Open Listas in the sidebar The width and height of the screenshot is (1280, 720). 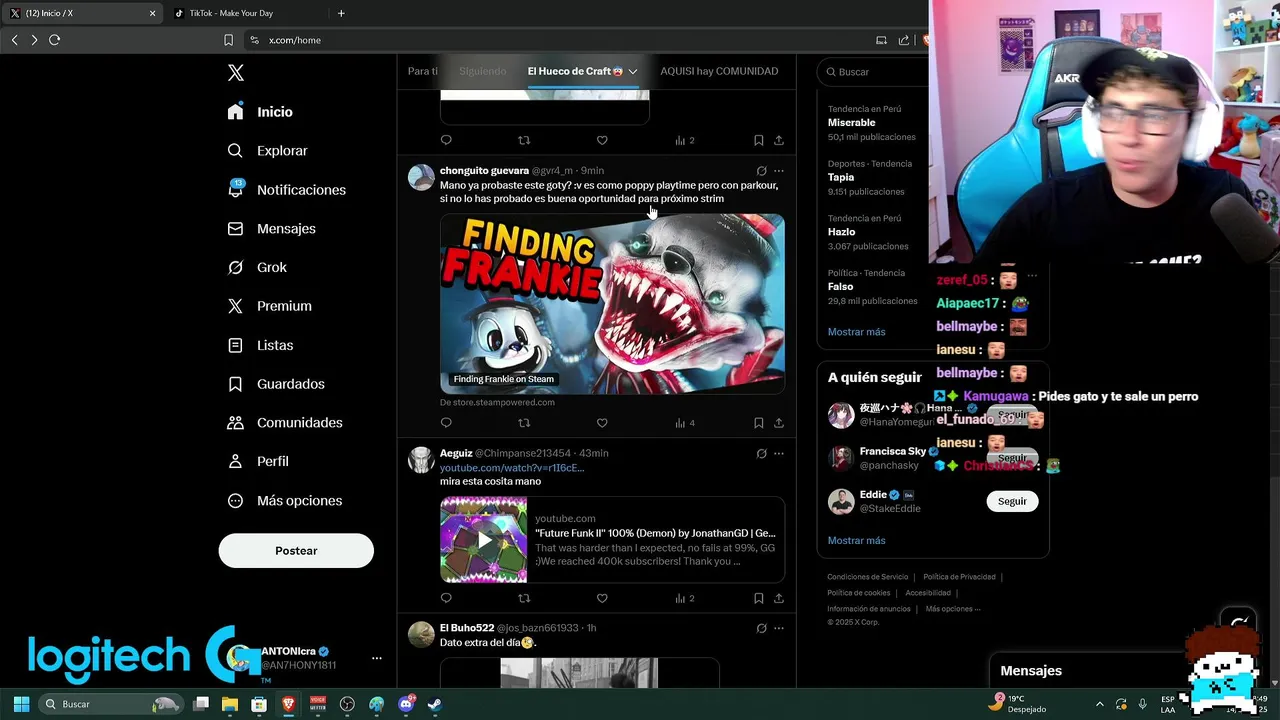(x=260, y=345)
